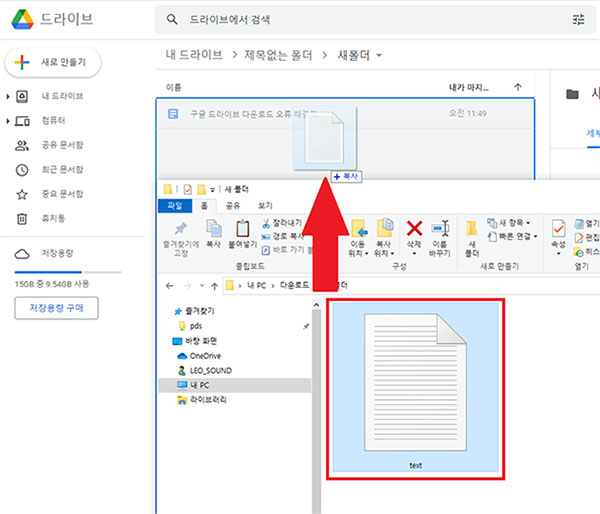Click the 제목없는 폴더 breadcrumb
The width and height of the screenshot is (600, 514).
278,55
